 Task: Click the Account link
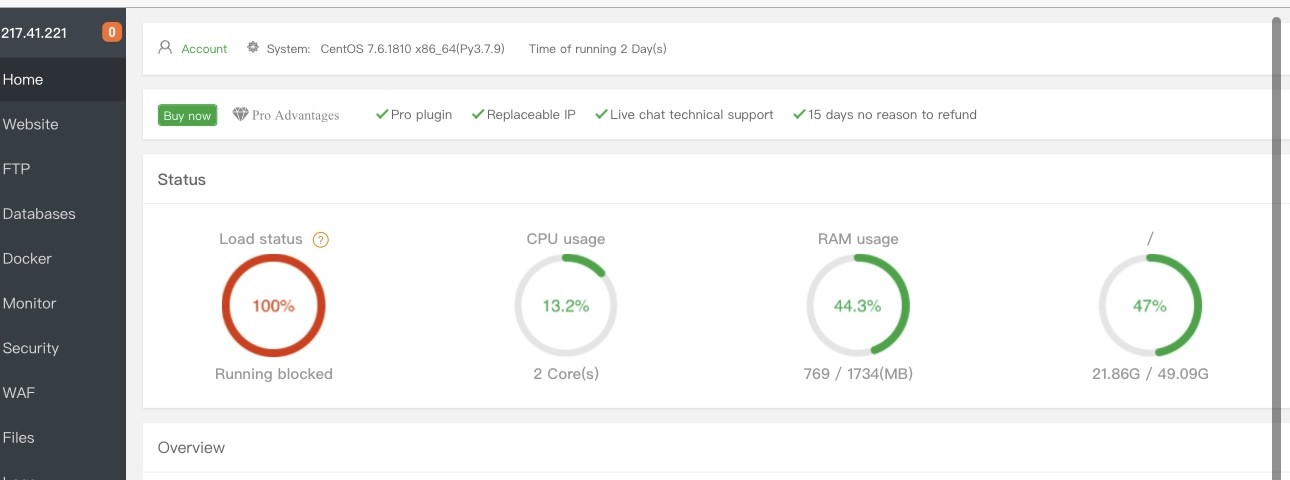coord(204,49)
